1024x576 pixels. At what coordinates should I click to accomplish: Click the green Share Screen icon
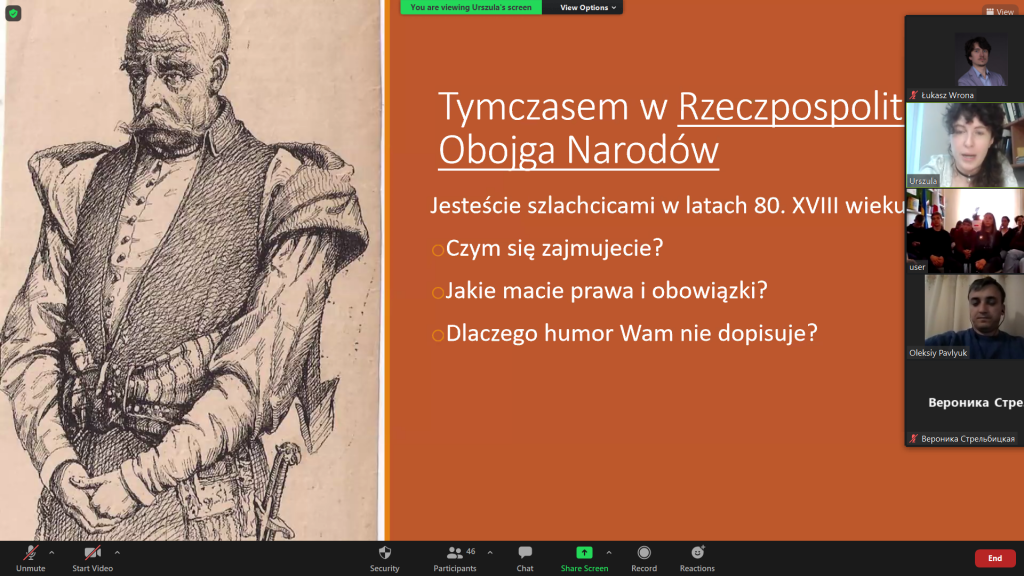pos(584,553)
